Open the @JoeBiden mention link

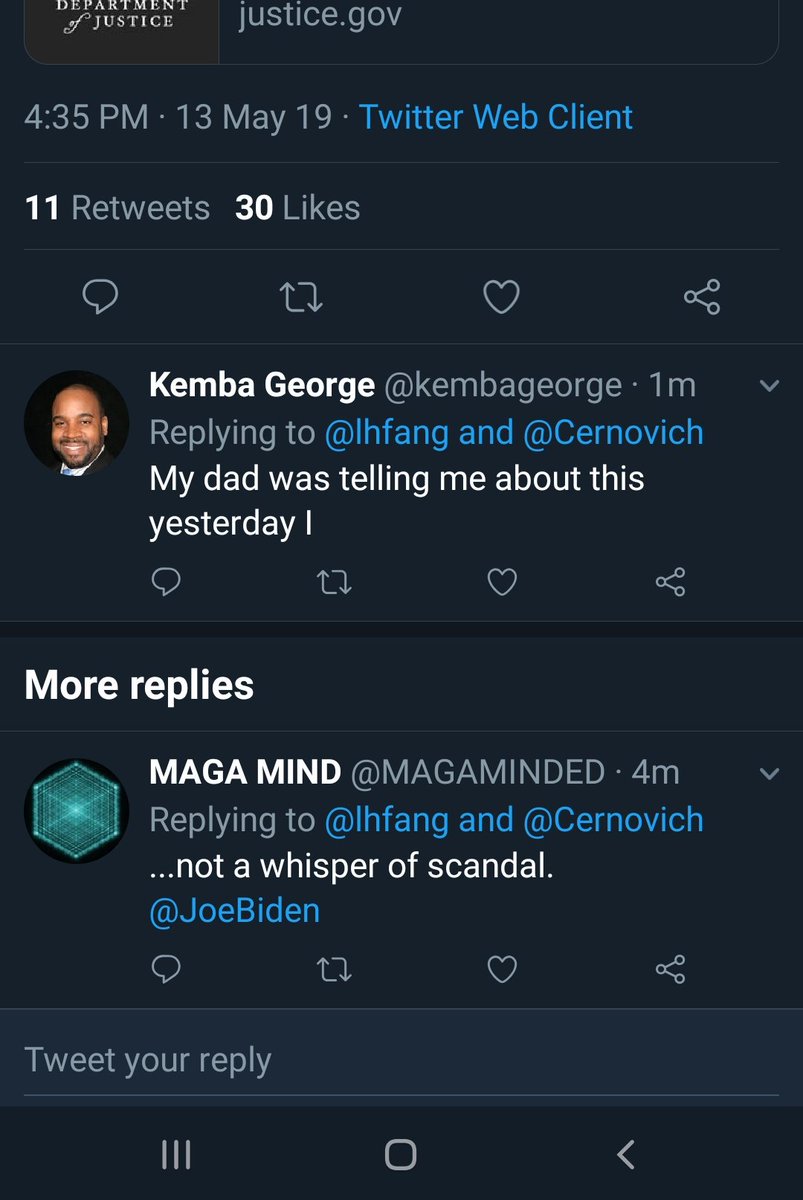point(234,913)
